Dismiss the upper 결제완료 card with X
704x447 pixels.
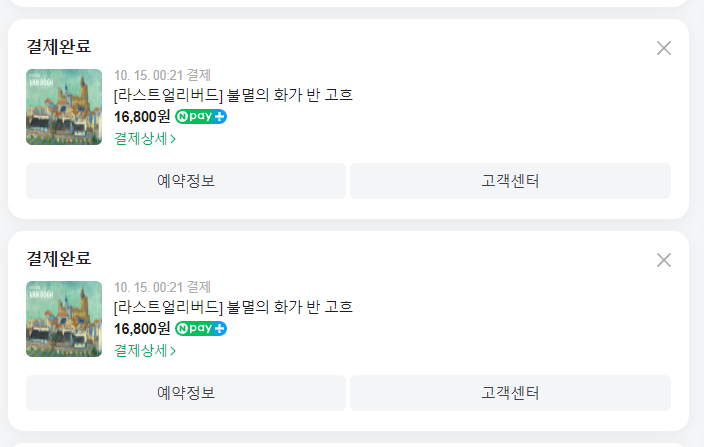(664, 48)
